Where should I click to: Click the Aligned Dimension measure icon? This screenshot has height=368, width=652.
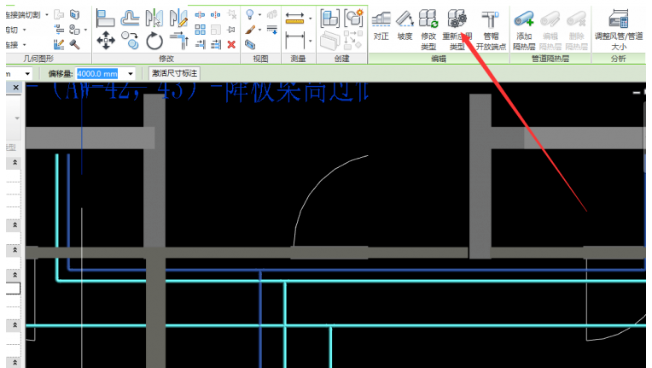point(295,18)
